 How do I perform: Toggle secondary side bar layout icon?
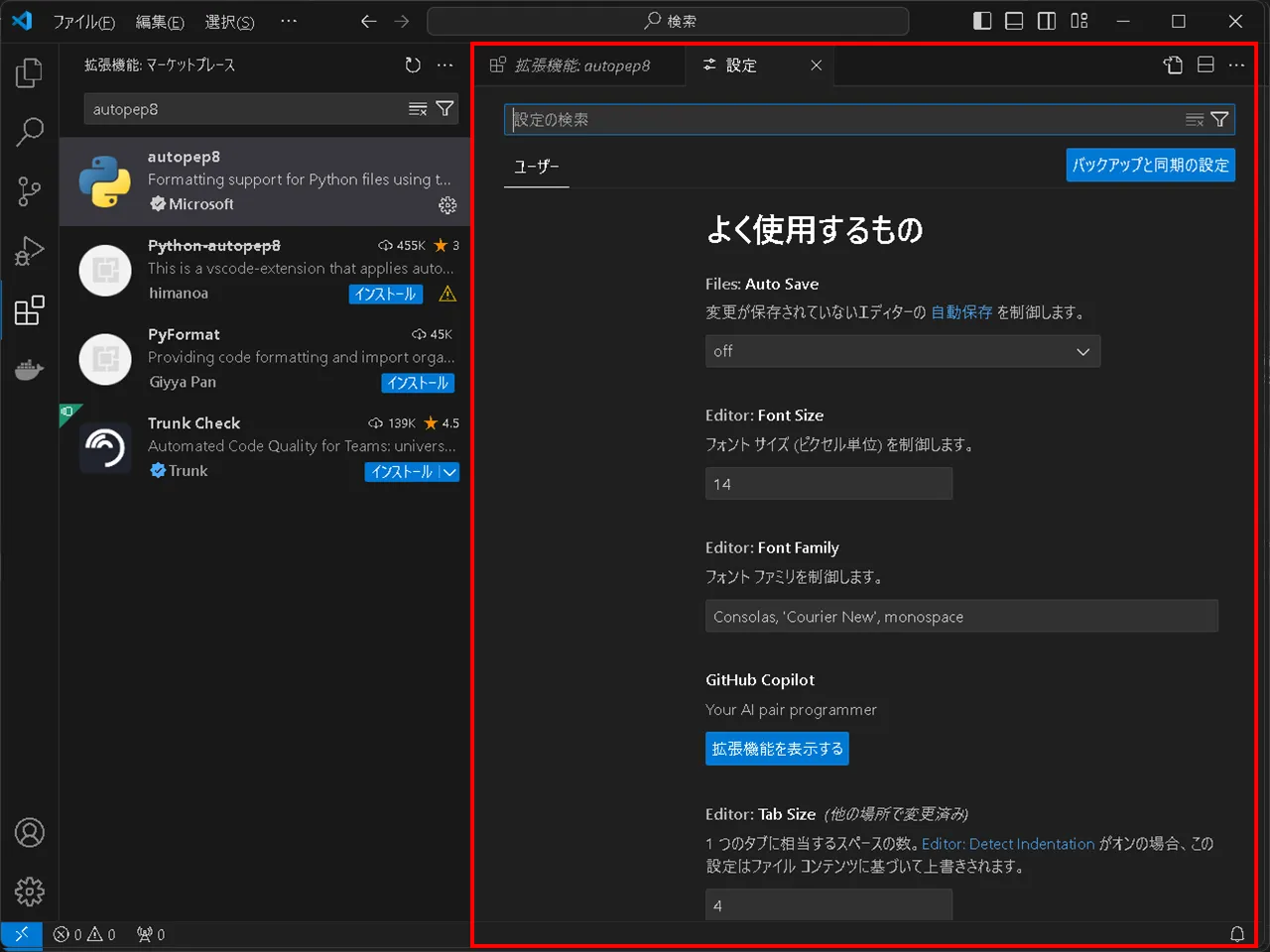[x=1047, y=21]
